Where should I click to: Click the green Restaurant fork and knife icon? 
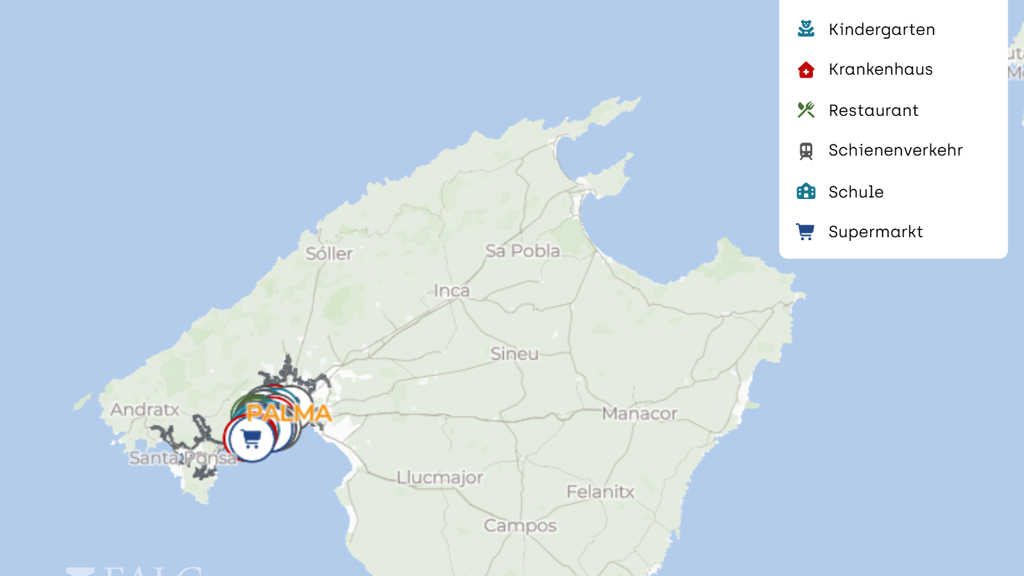pyautogui.click(x=806, y=110)
